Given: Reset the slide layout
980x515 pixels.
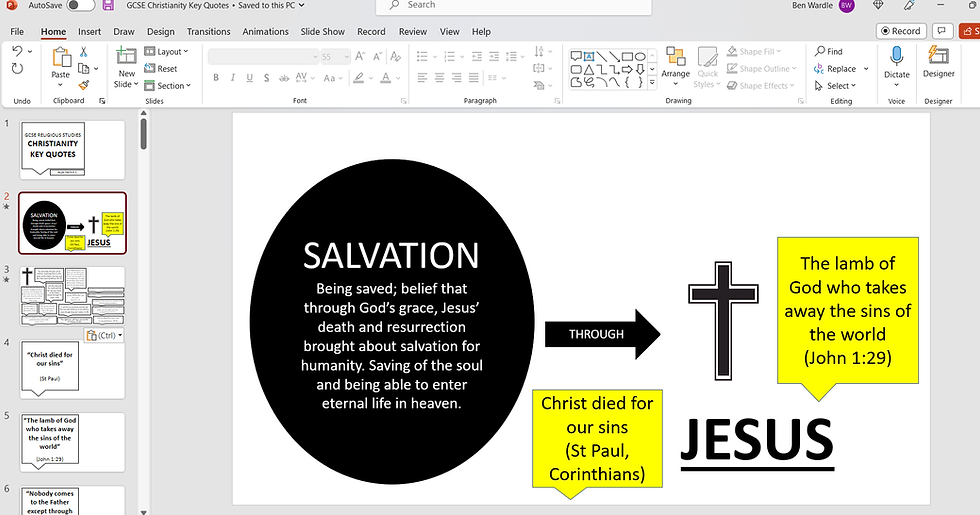Looking at the screenshot, I should tap(161, 69).
